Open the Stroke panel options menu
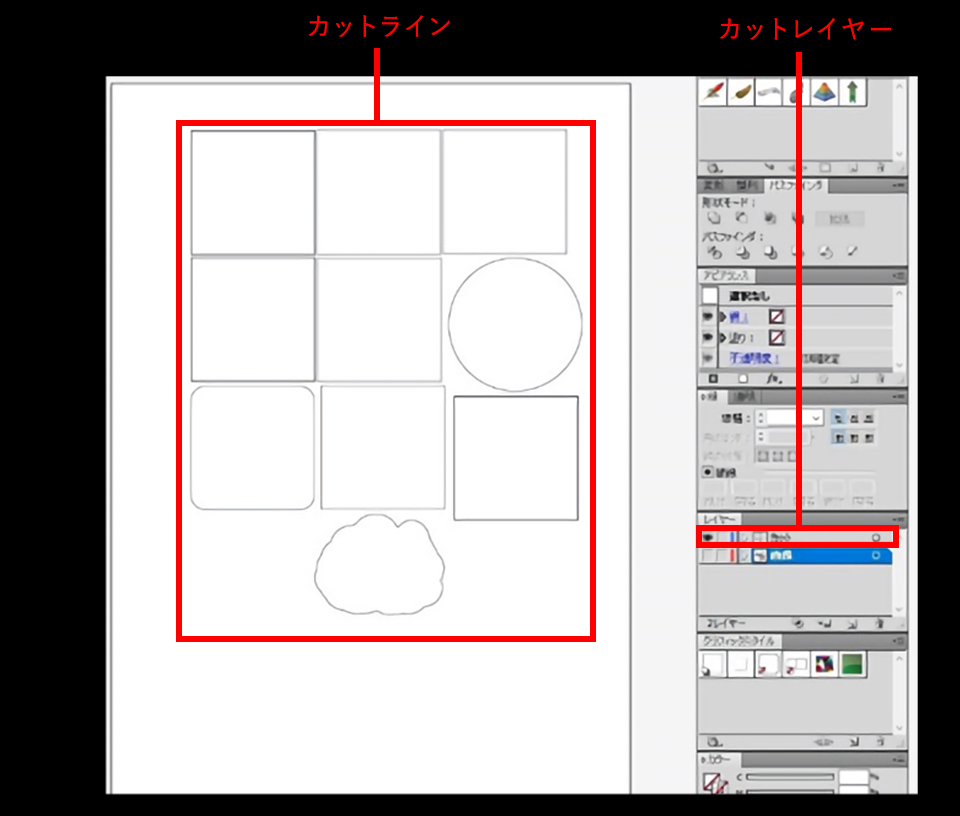The height and width of the screenshot is (816, 960). point(898,397)
